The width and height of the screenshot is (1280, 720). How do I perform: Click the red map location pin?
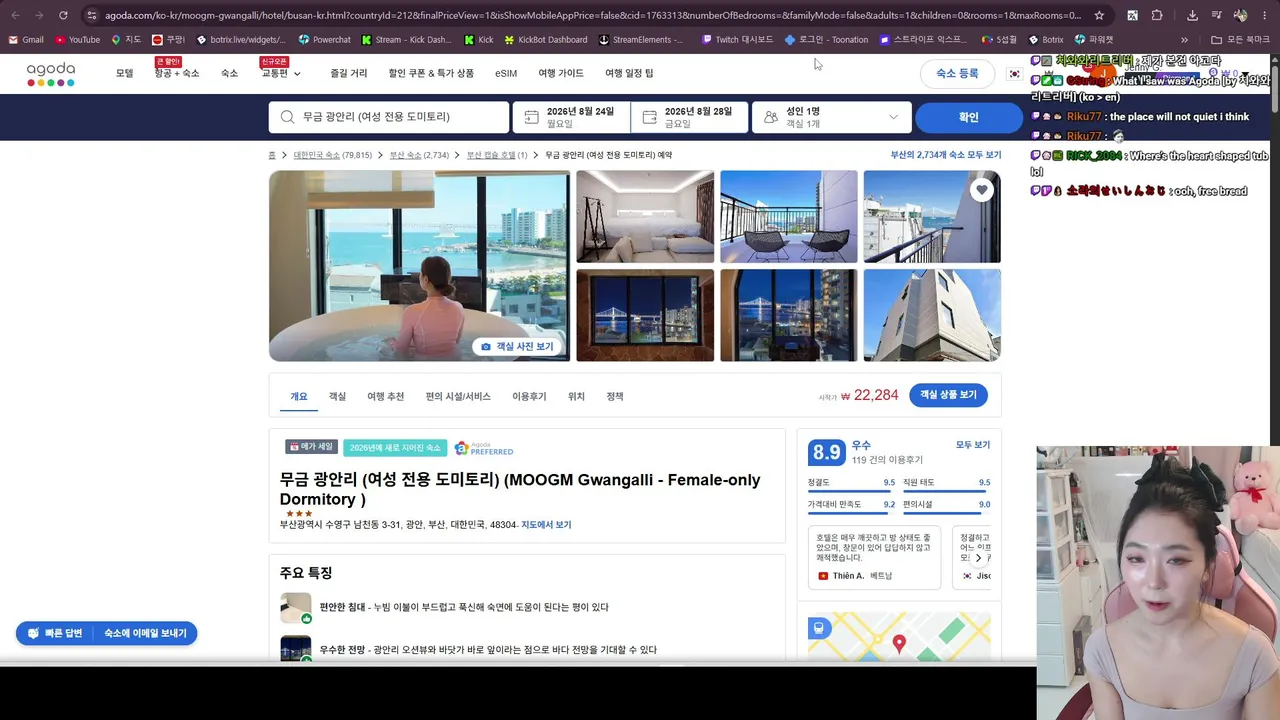[899, 645]
